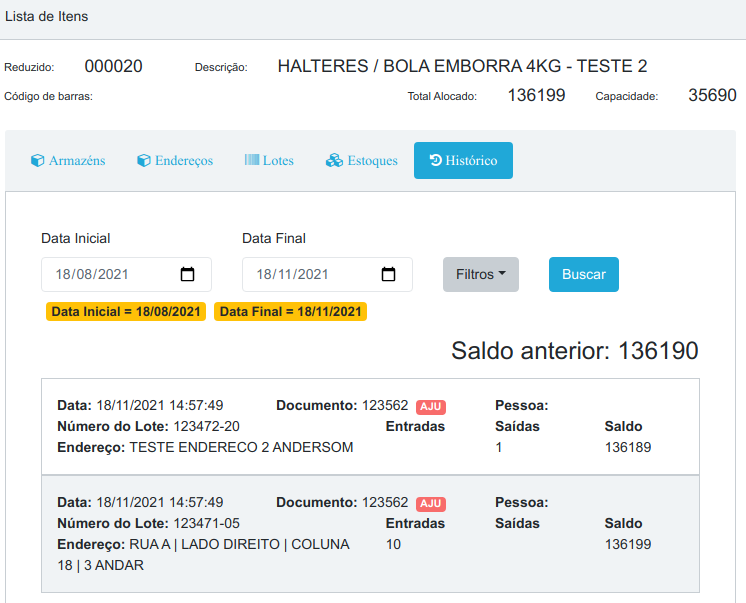Screen dimensions: 746x603
Task: Click saldo value 136199 in second record
Action: [x=628, y=544]
